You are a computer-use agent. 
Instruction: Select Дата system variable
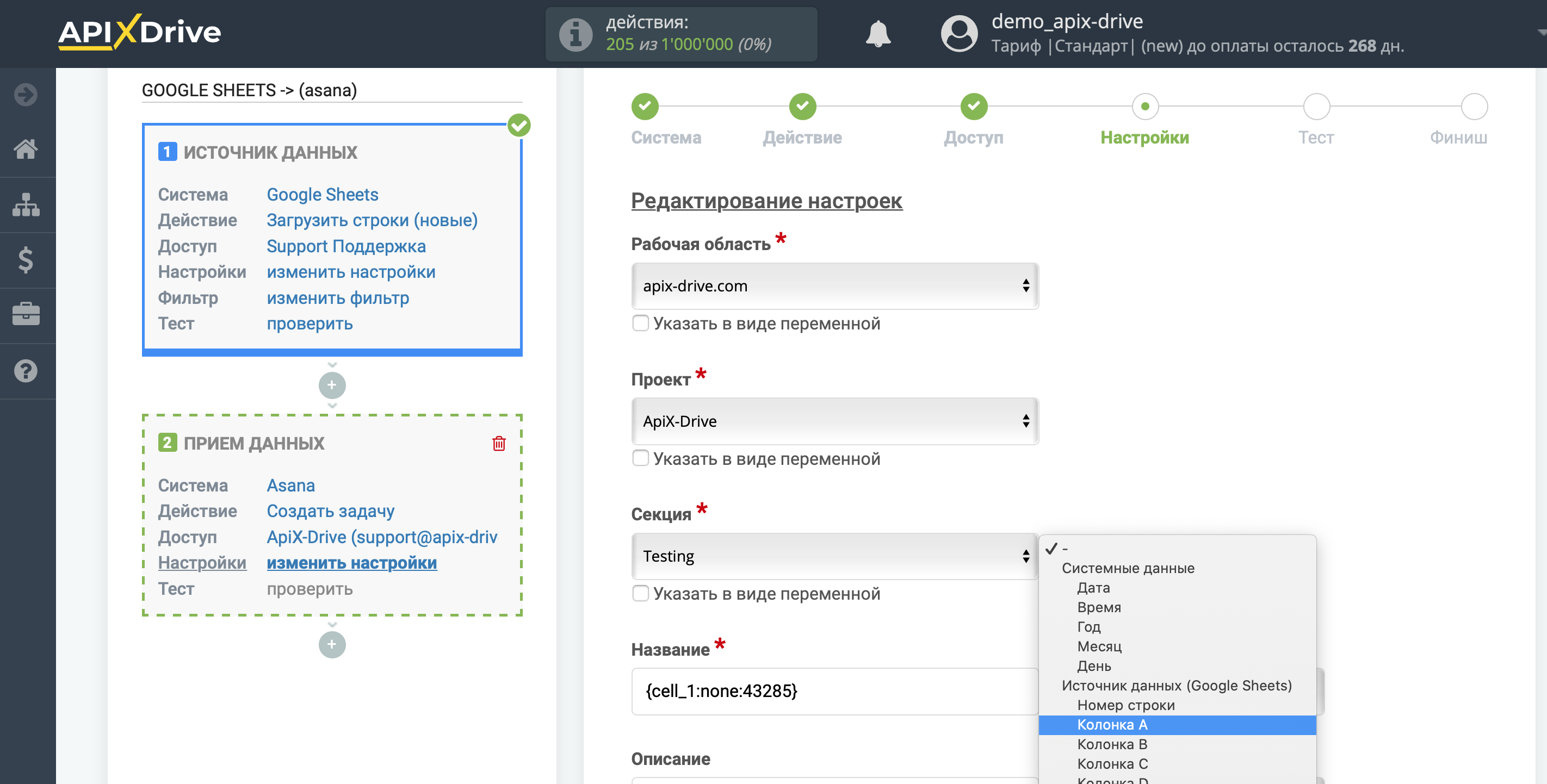click(1177, 588)
